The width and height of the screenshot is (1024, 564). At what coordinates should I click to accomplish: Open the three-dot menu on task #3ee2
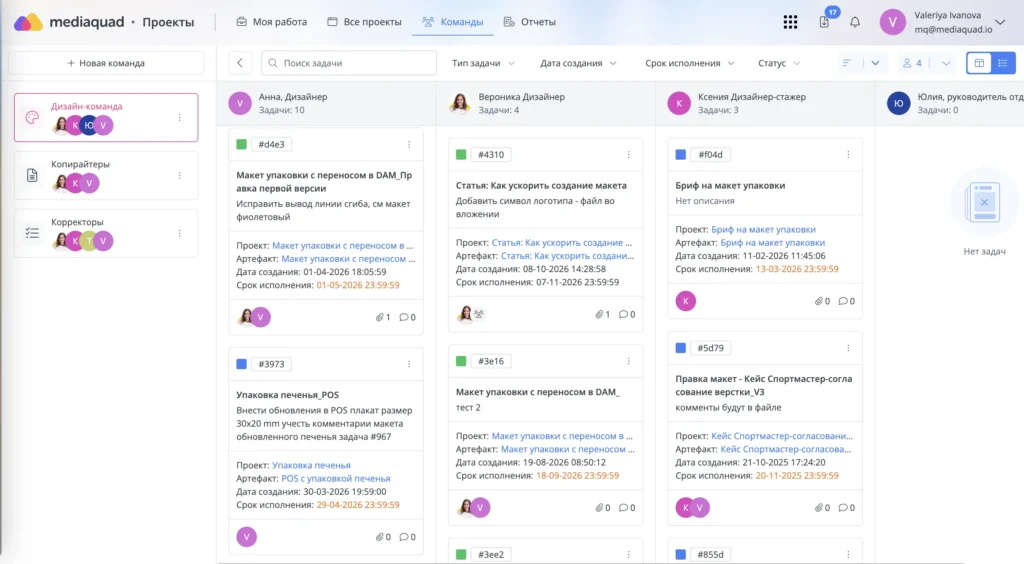click(629, 554)
